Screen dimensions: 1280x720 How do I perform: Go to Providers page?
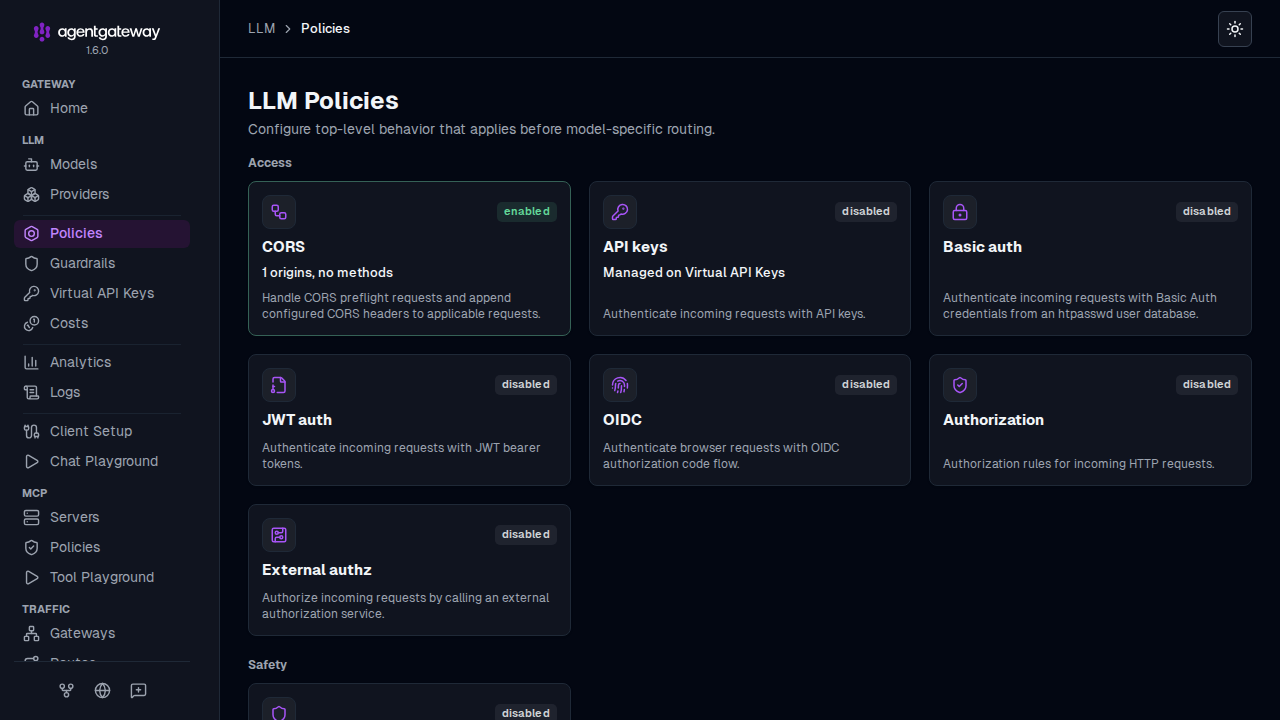102,194
